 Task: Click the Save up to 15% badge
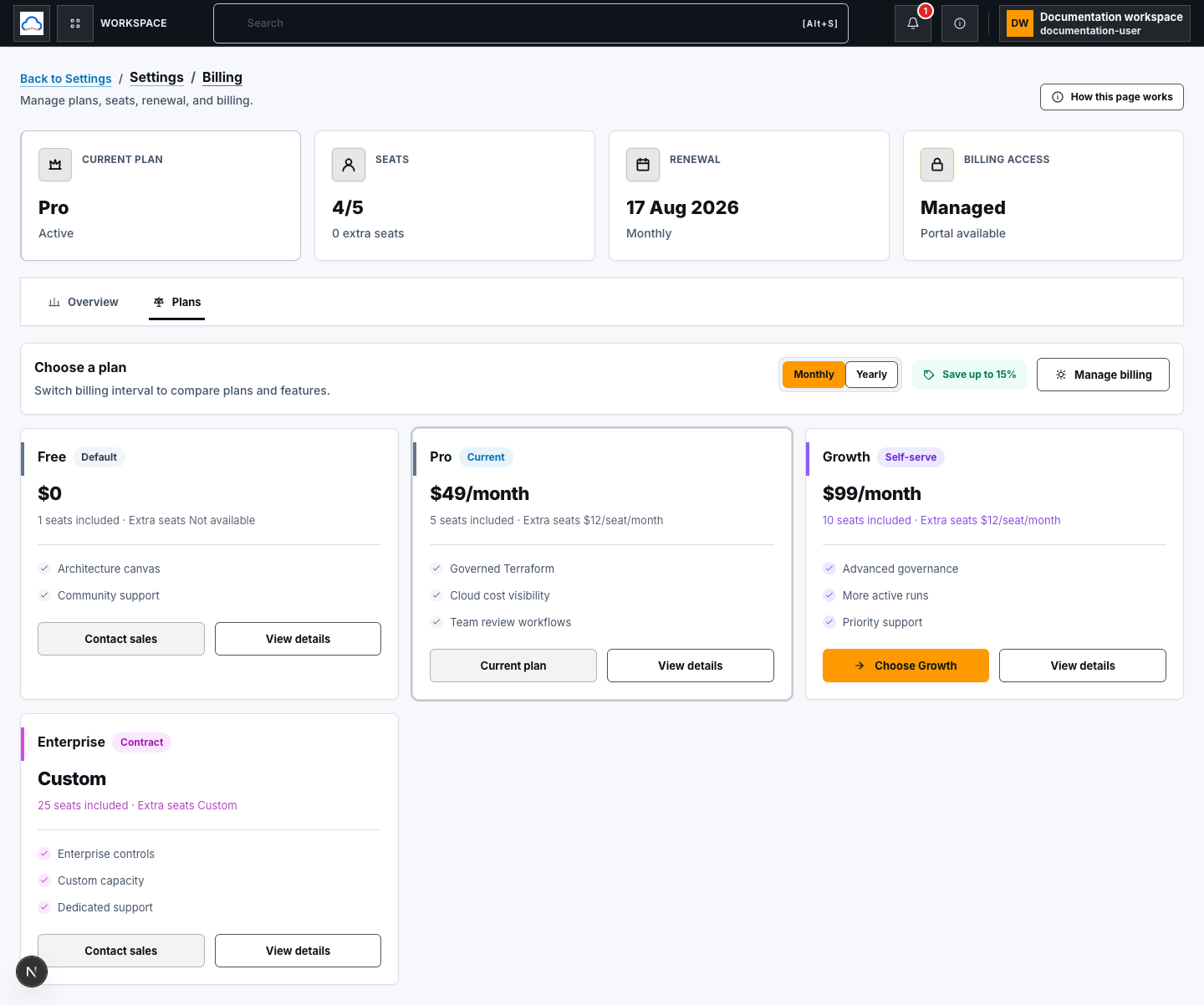tap(969, 375)
